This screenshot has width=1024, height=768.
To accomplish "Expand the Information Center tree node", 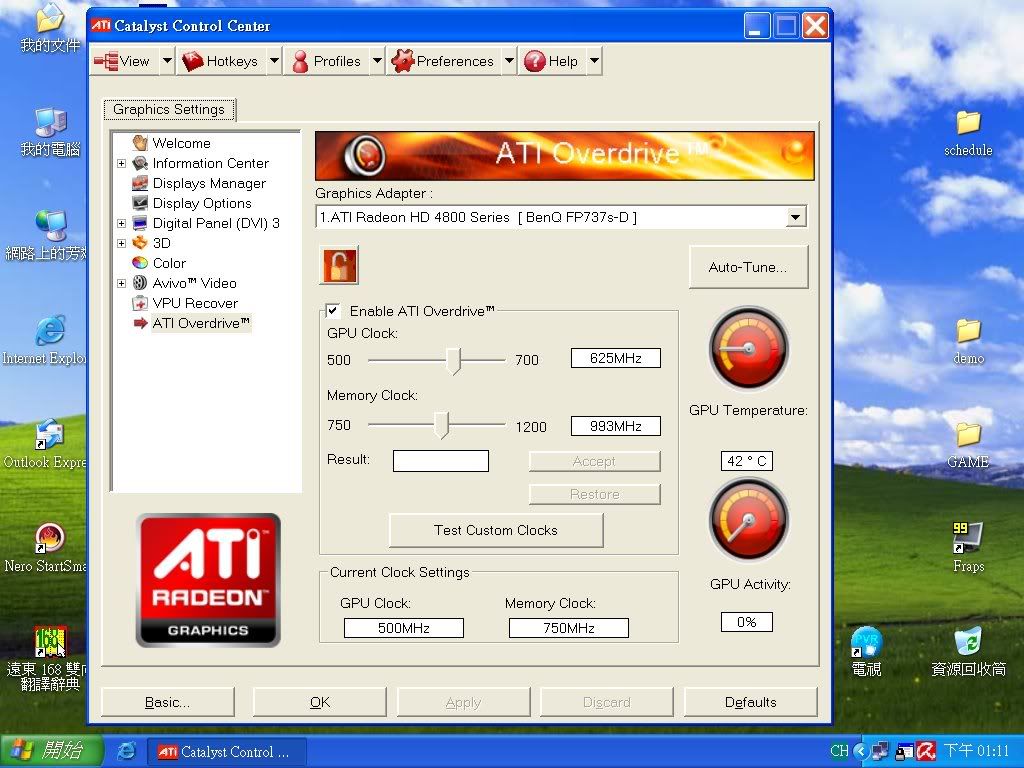I will tap(122, 164).
